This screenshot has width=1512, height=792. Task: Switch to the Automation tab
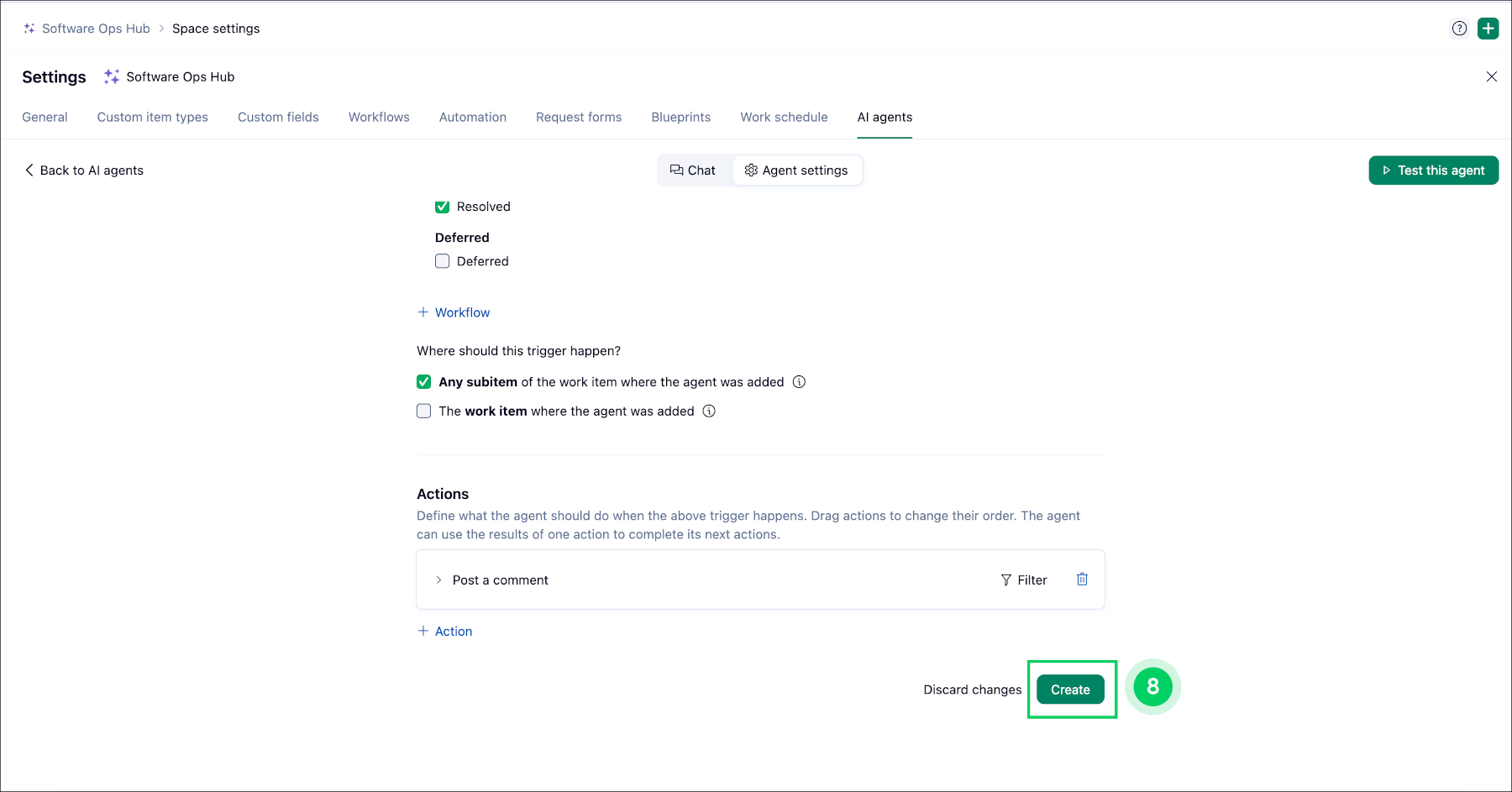(473, 118)
